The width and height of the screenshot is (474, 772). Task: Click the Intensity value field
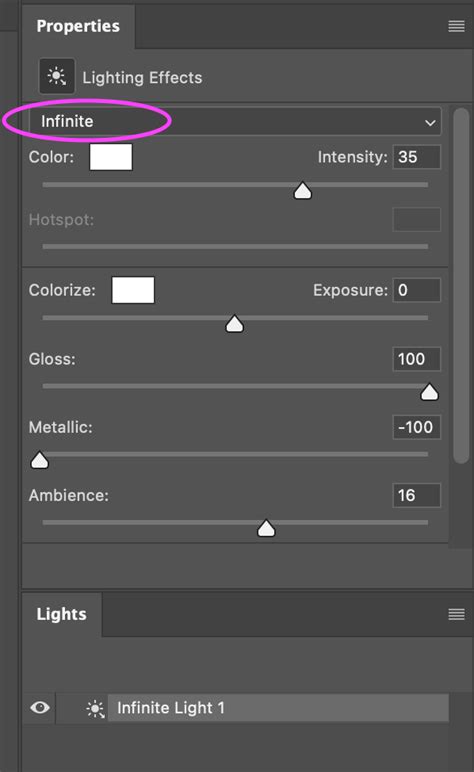coord(416,157)
